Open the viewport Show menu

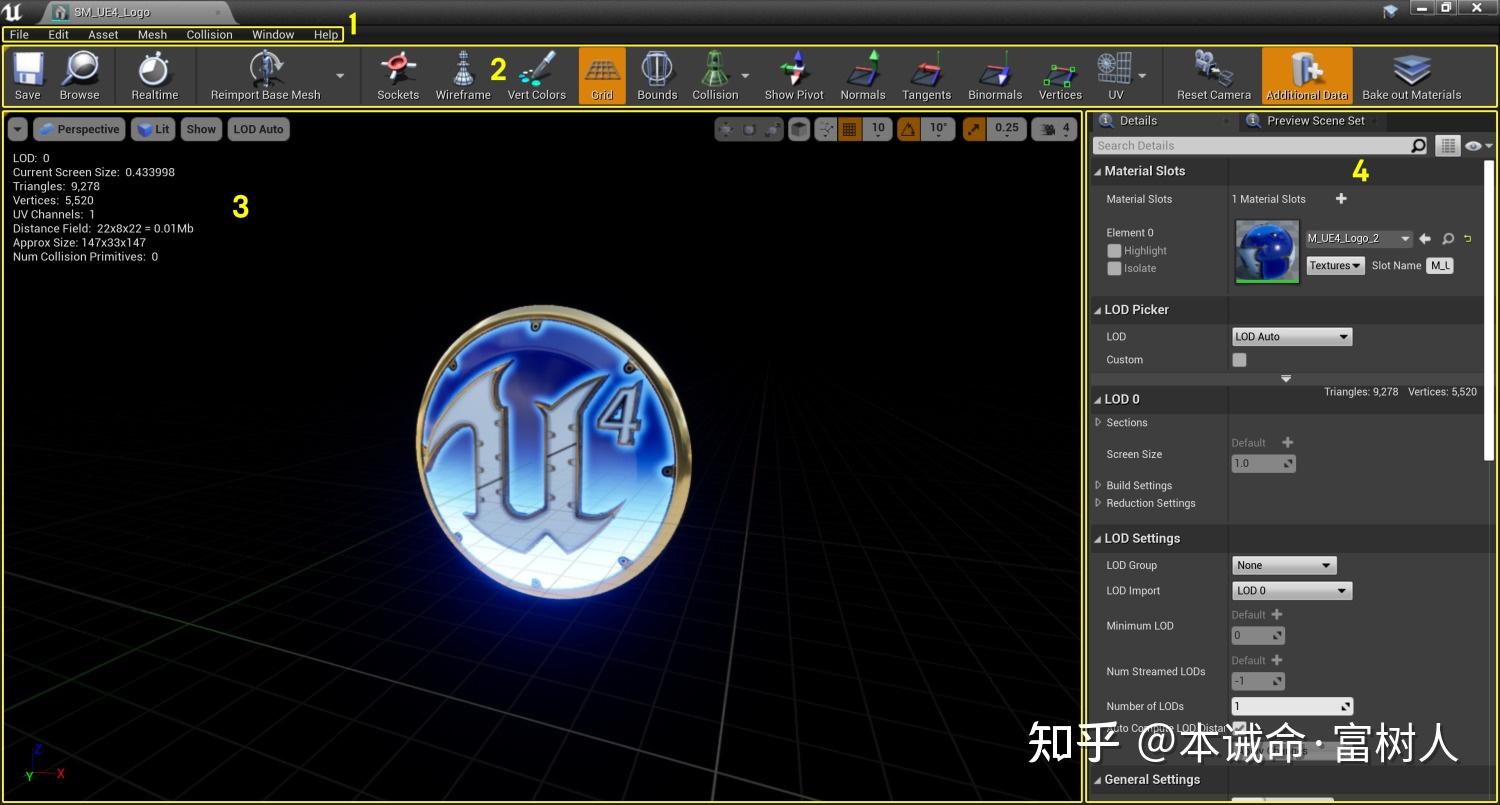pos(201,129)
